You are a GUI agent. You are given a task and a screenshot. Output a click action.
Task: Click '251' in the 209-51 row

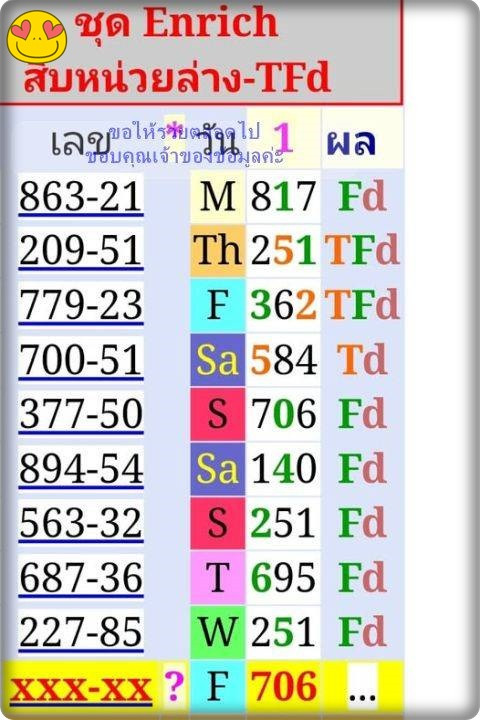(x=283, y=251)
